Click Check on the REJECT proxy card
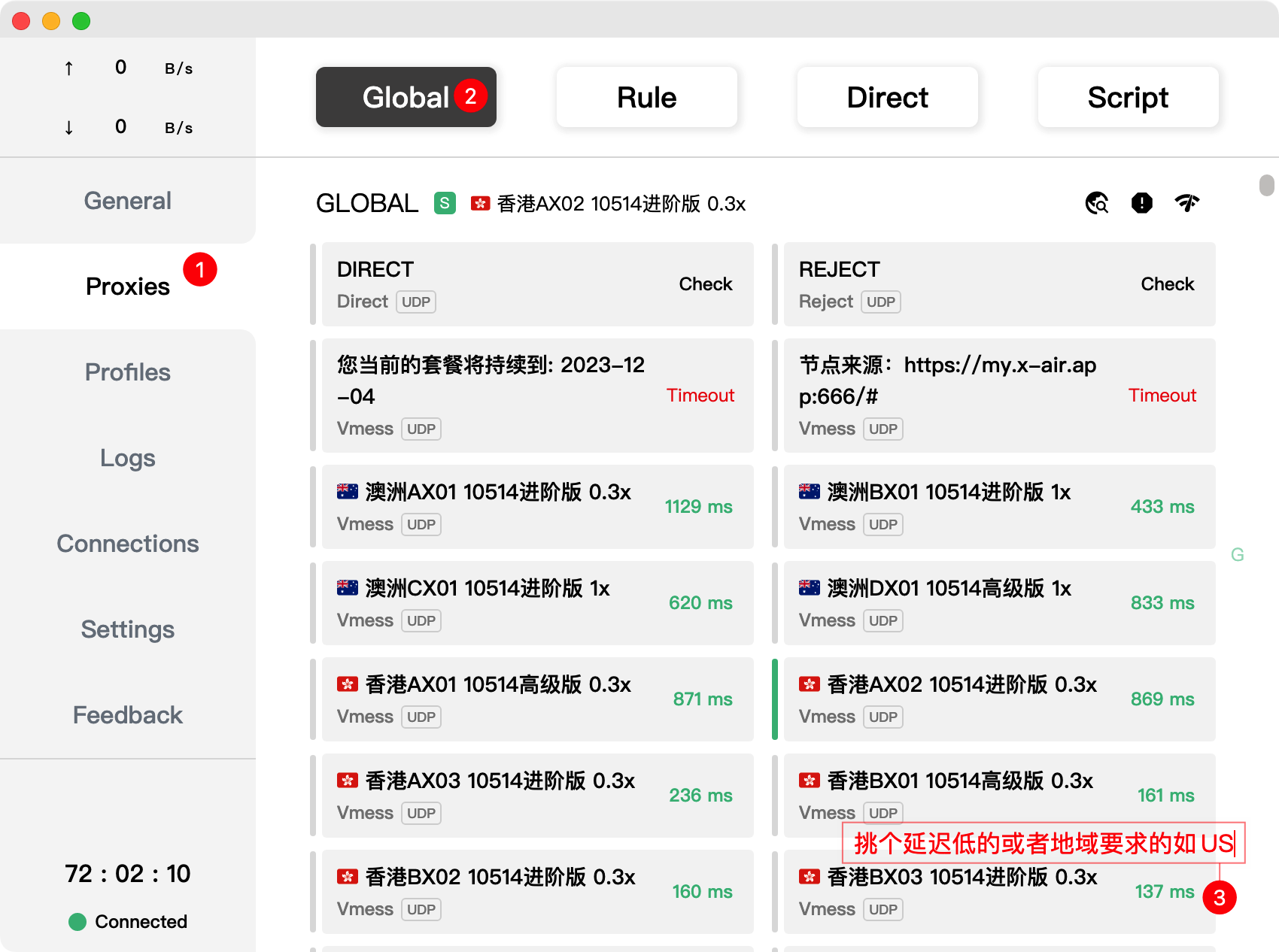 click(x=1167, y=284)
